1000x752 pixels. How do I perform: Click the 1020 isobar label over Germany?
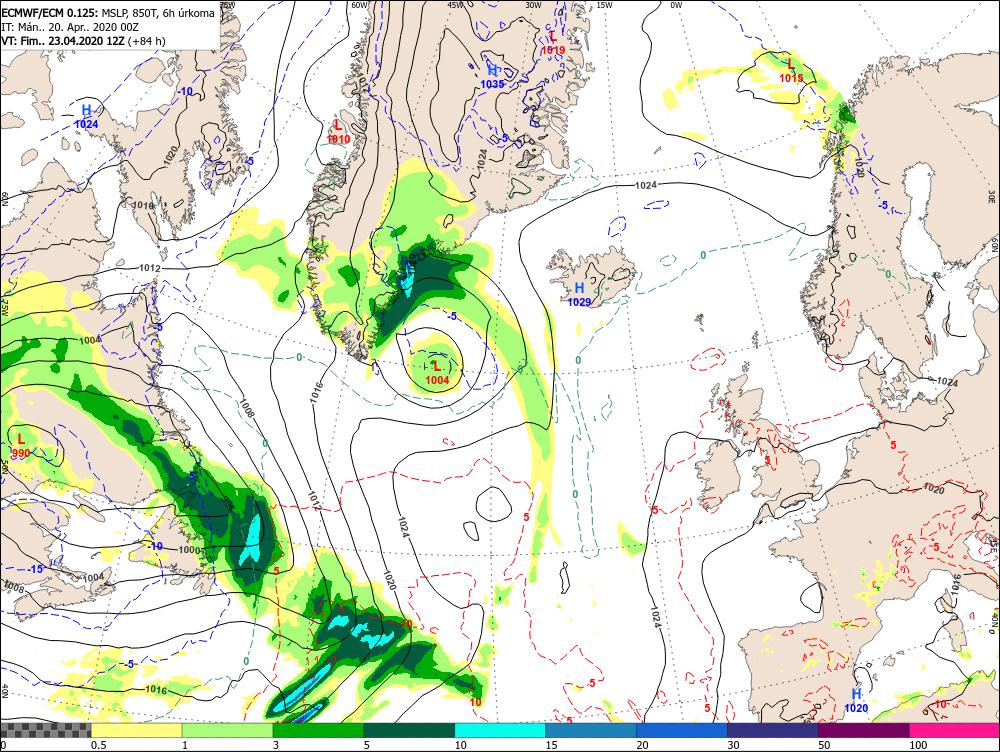[933, 489]
